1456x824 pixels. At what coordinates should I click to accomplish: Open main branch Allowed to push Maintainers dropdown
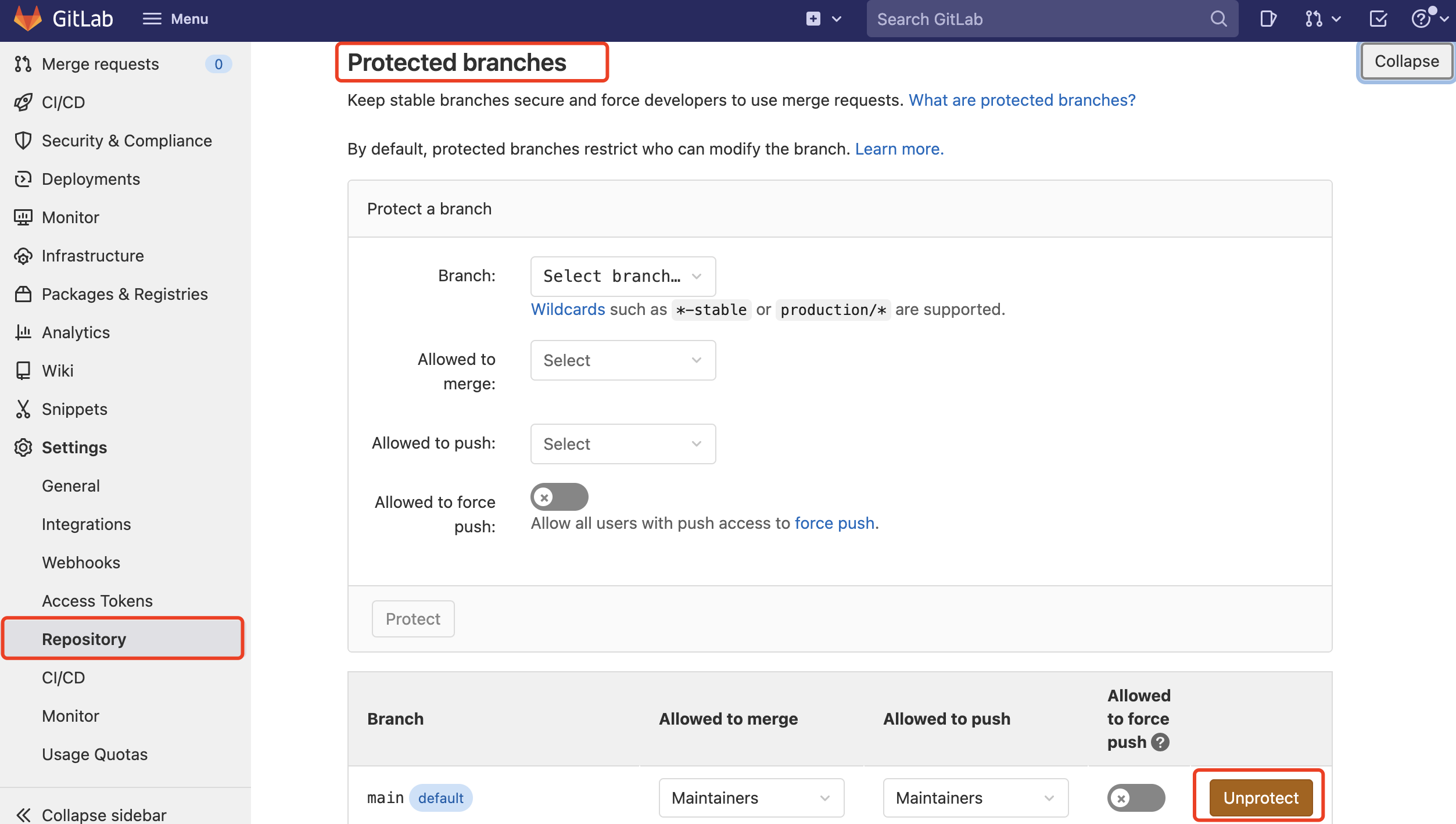click(975, 798)
